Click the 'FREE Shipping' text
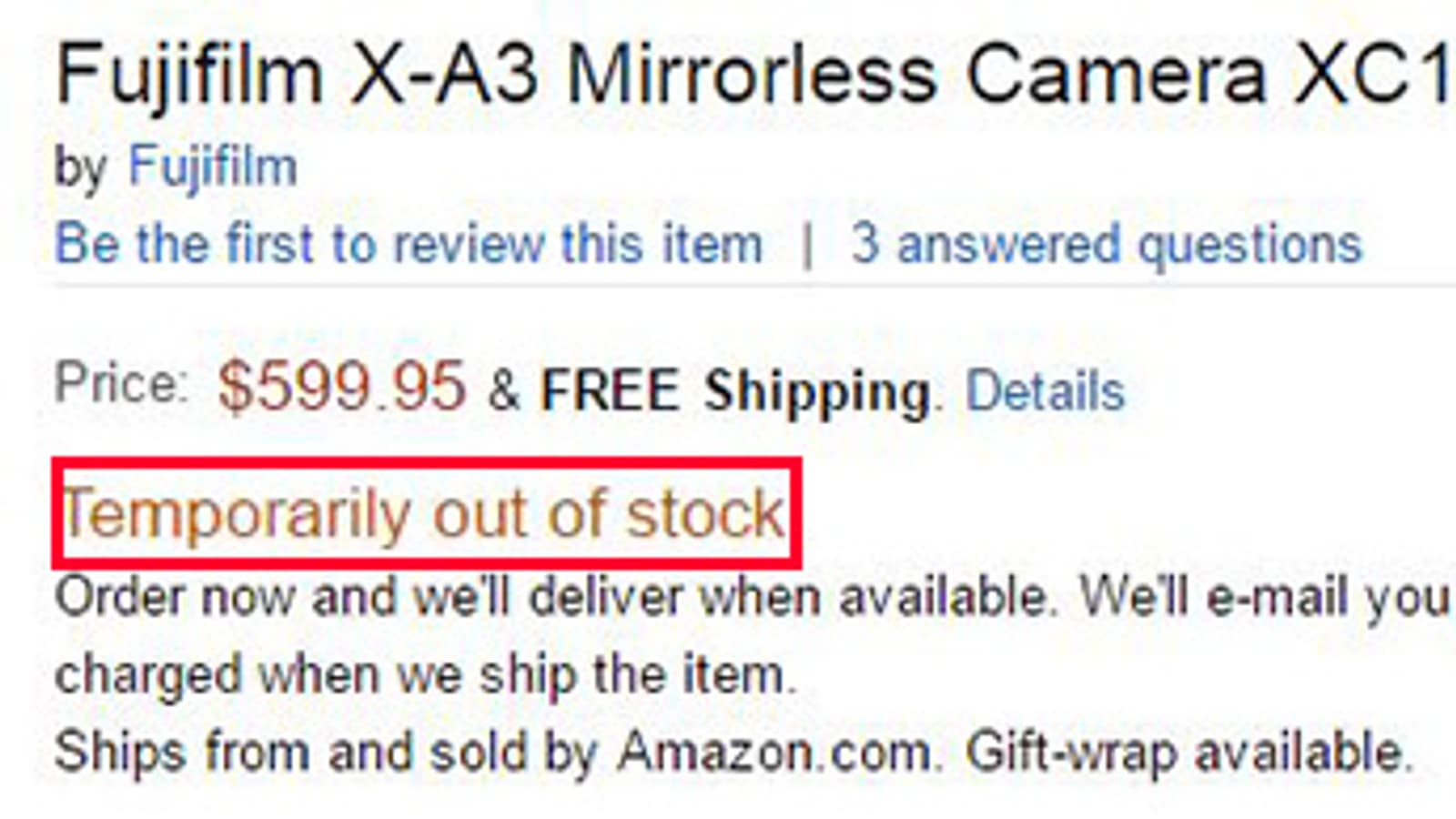The width and height of the screenshot is (1456, 819). [x=735, y=391]
